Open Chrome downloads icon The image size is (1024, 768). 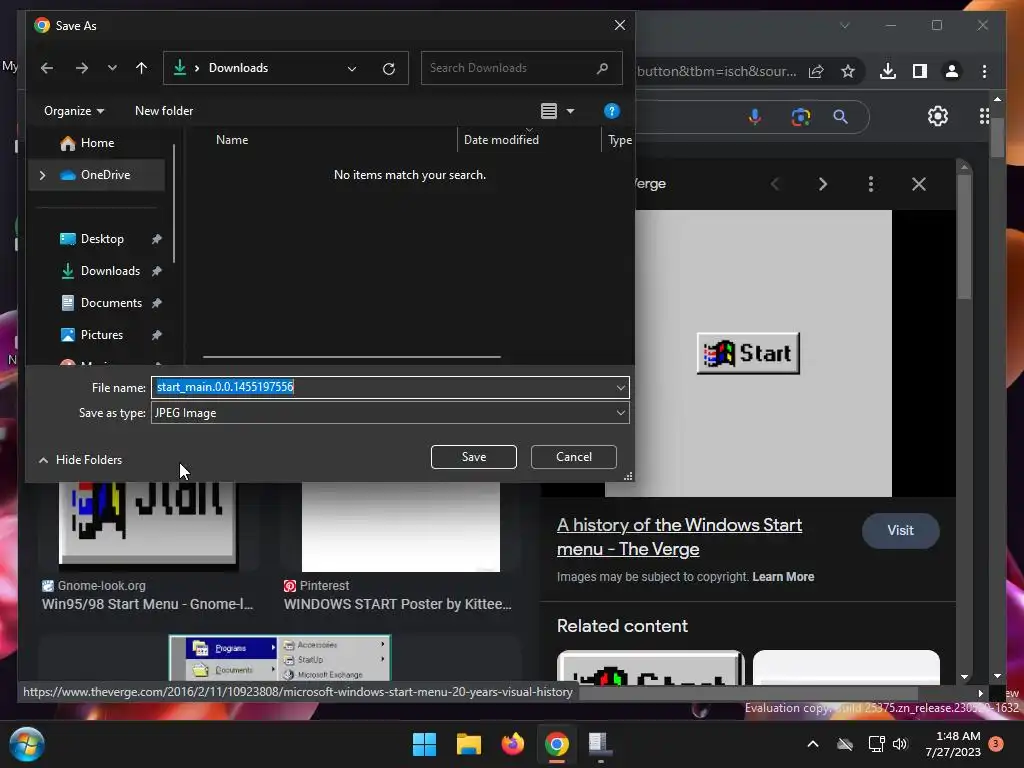tap(888, 71)
